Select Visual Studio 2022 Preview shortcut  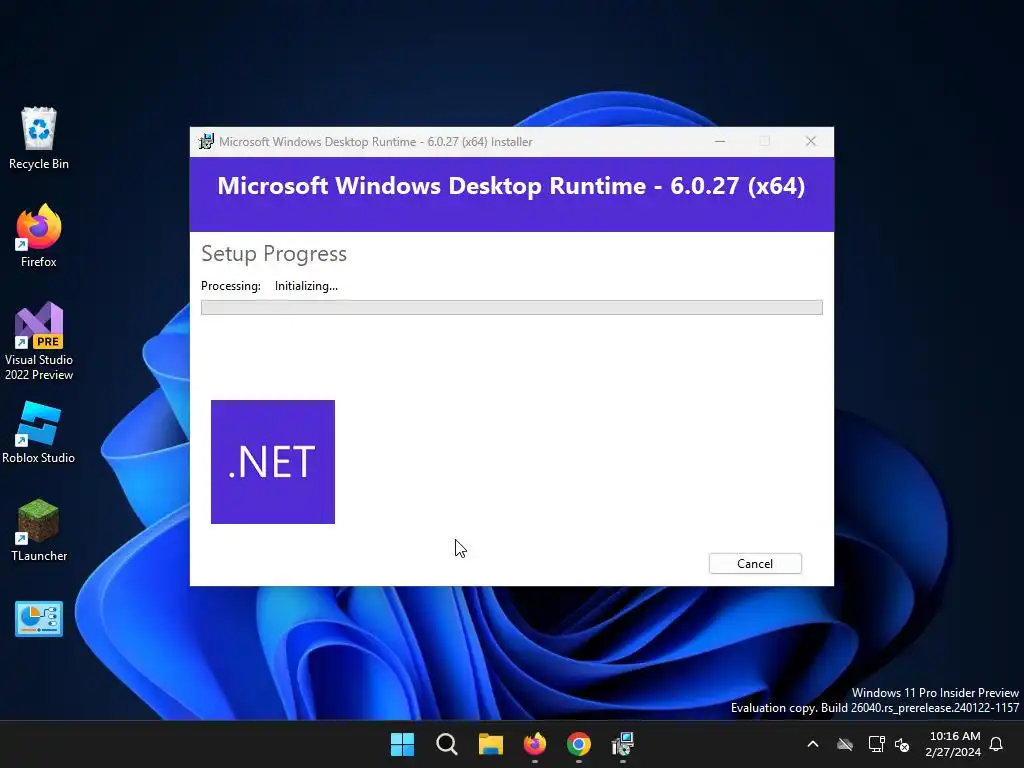click(39, 342)
